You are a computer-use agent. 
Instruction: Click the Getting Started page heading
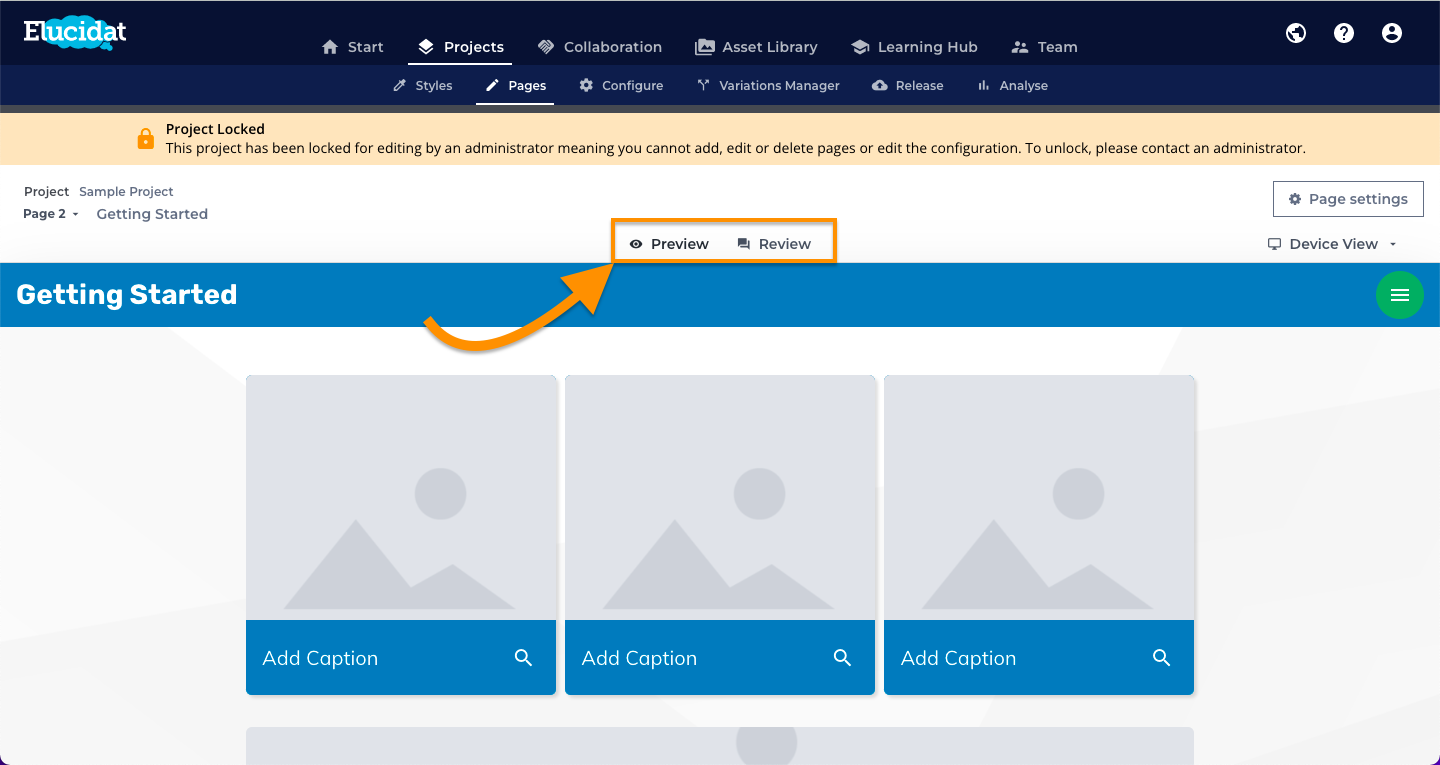(127, 295)
